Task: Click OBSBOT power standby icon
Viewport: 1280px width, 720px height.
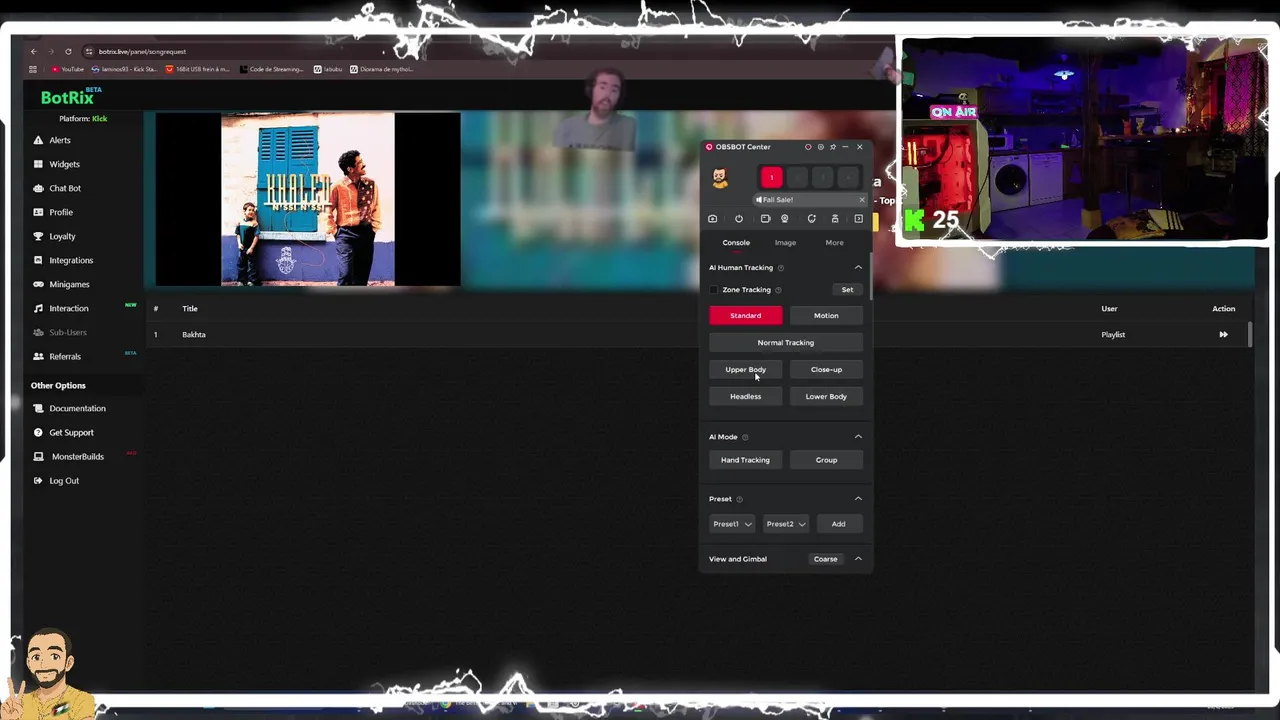Action: 739,219
